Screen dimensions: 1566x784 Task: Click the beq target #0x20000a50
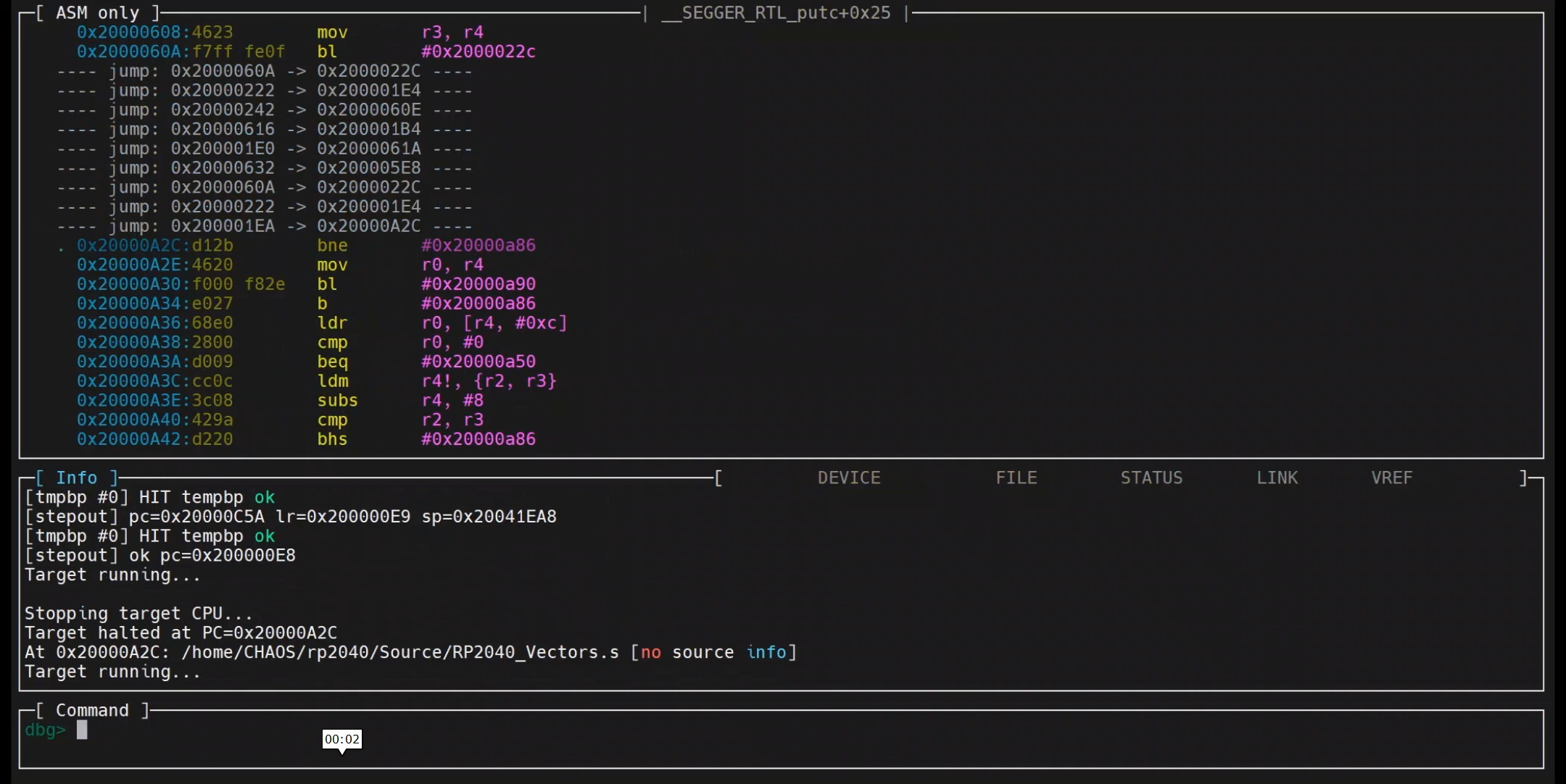tap(478, 362)
